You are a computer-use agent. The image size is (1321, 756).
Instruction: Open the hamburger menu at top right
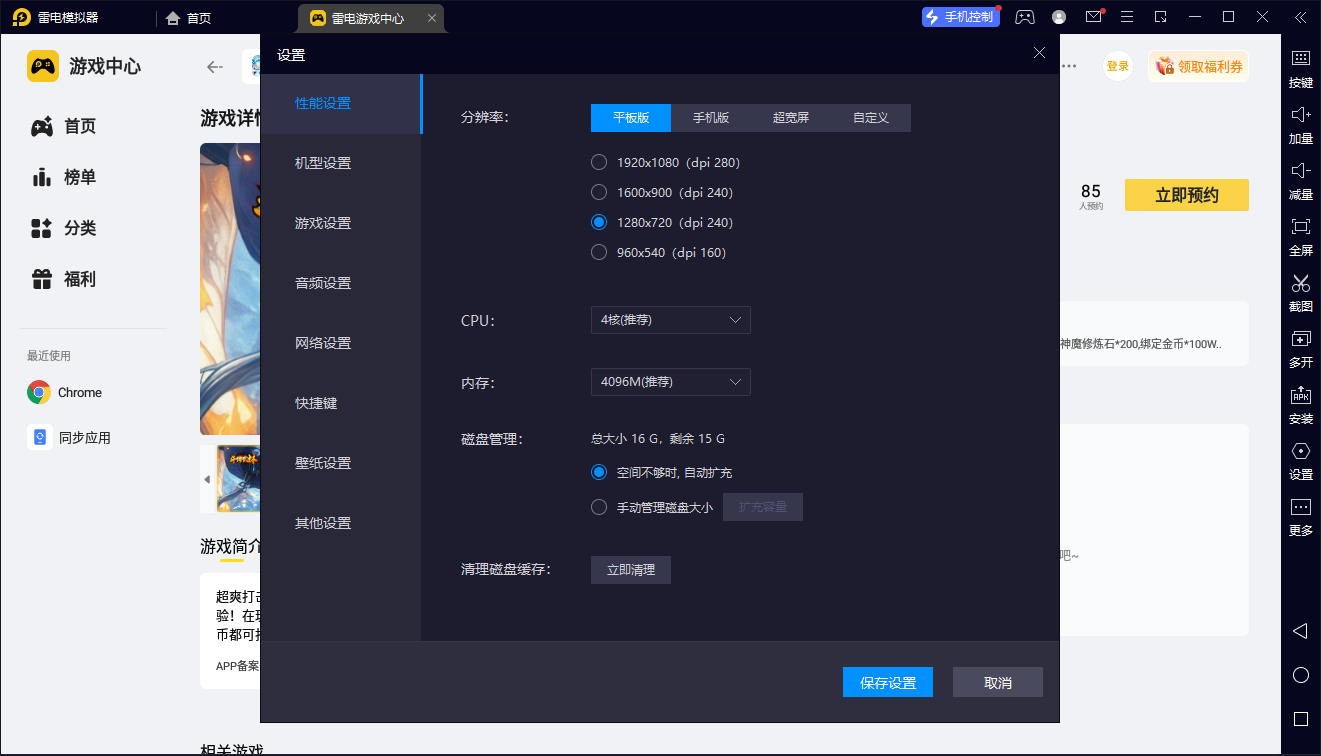point(1127,17)
